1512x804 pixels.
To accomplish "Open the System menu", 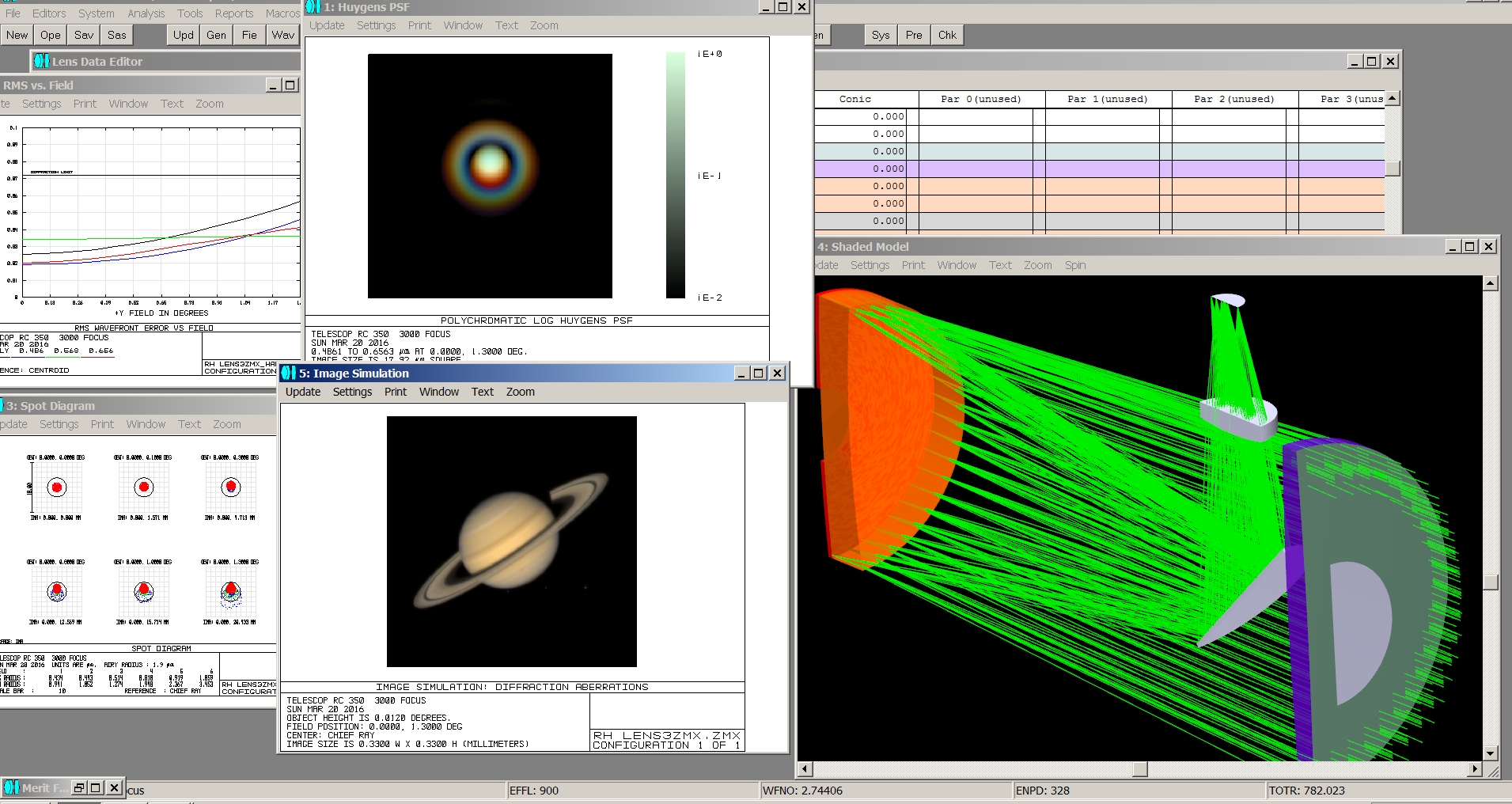I will click(x=96, y=13).
